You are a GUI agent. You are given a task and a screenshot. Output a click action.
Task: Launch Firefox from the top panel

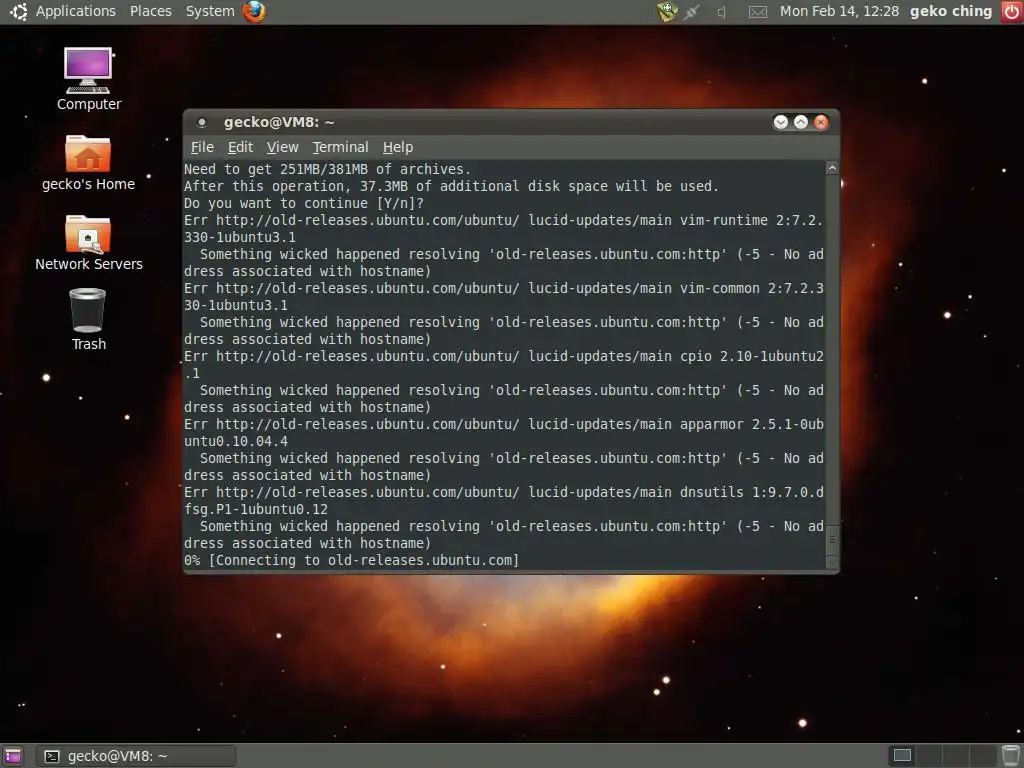click(254, 11)
